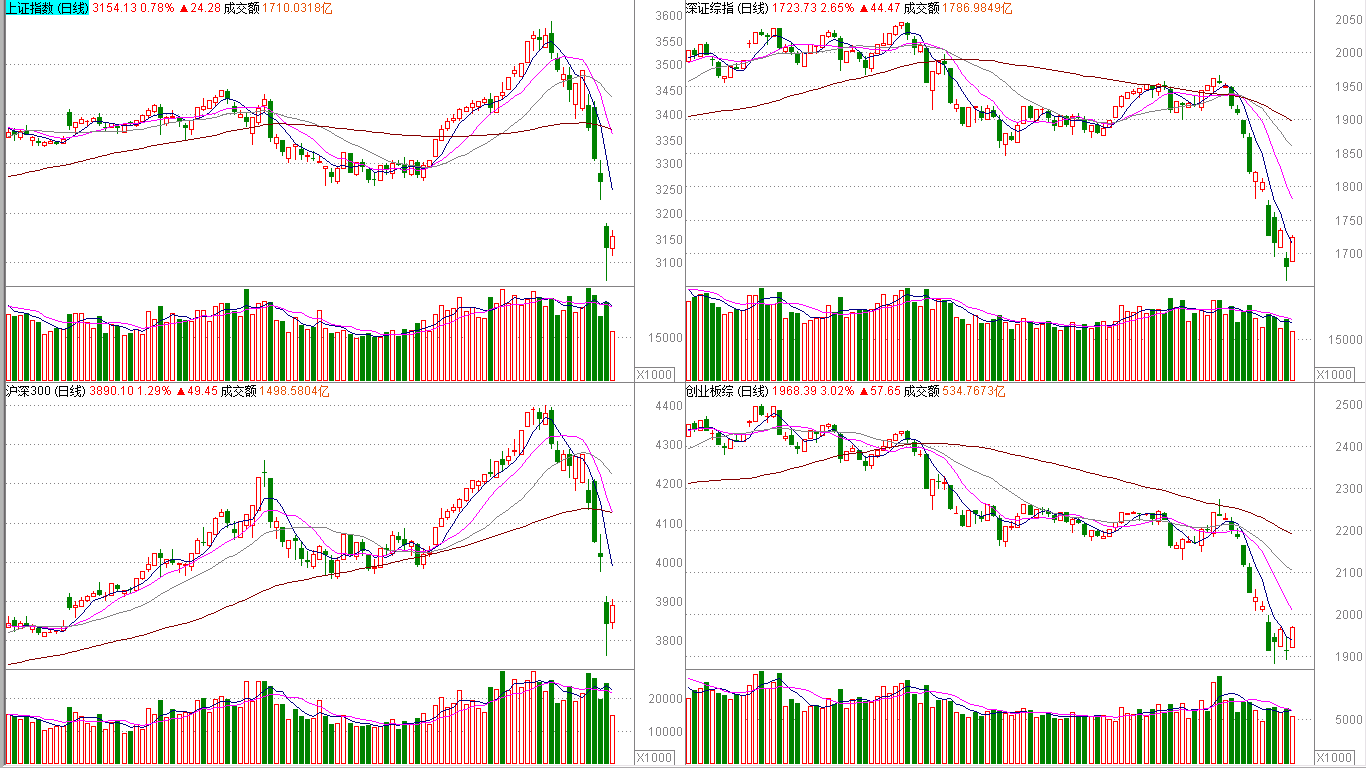Click the ▲44.47 change in 深证综指 header
The width and height of the screenshot is (1366, 768).
point(878,8)
